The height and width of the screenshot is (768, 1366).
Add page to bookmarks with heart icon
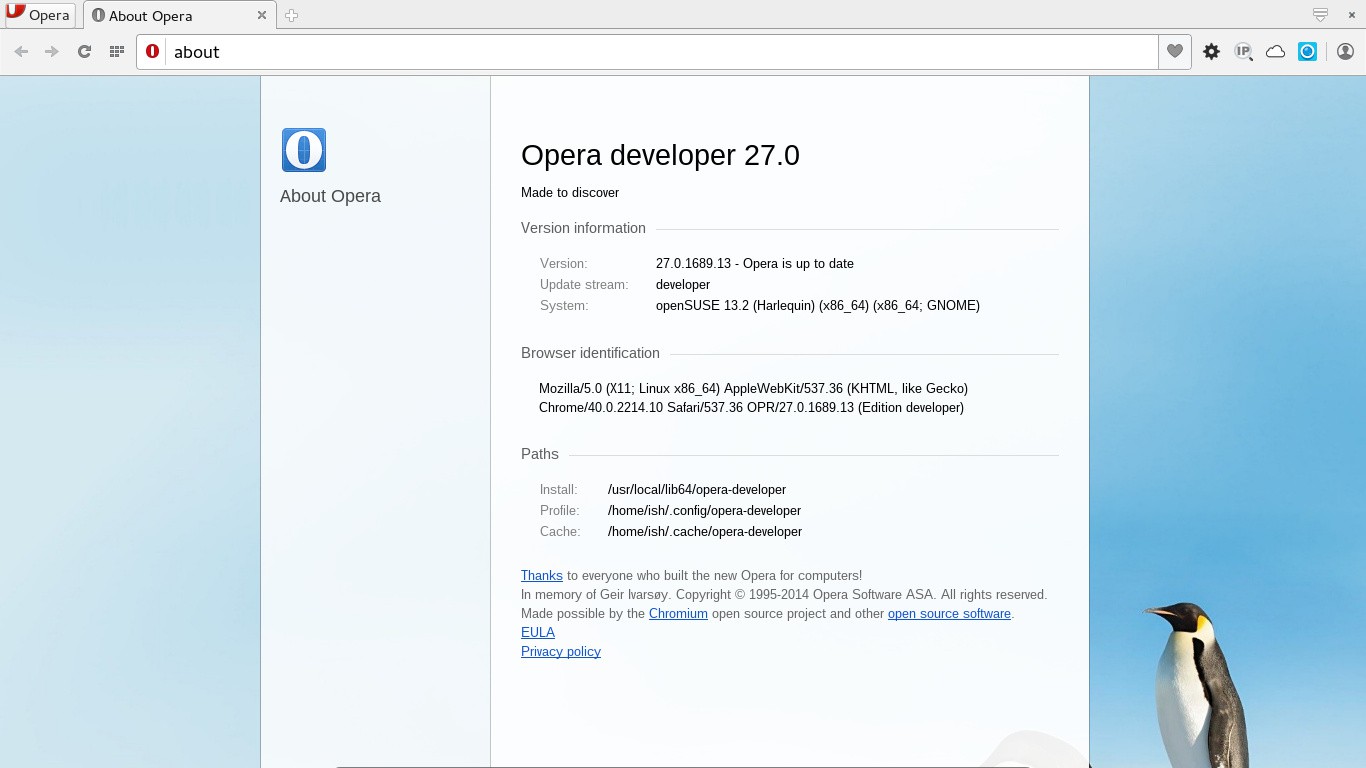click(x=1175, y=52)
